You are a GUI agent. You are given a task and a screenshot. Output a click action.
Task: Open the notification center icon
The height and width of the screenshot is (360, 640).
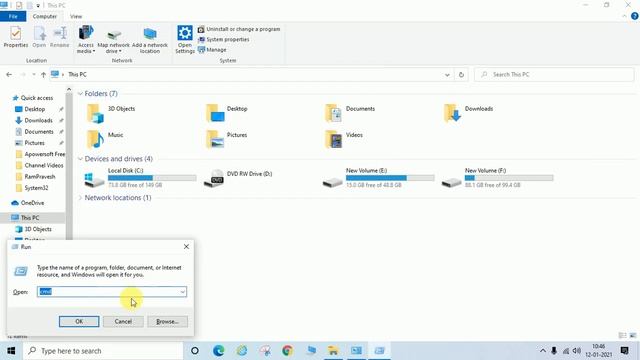click(624, 351)
